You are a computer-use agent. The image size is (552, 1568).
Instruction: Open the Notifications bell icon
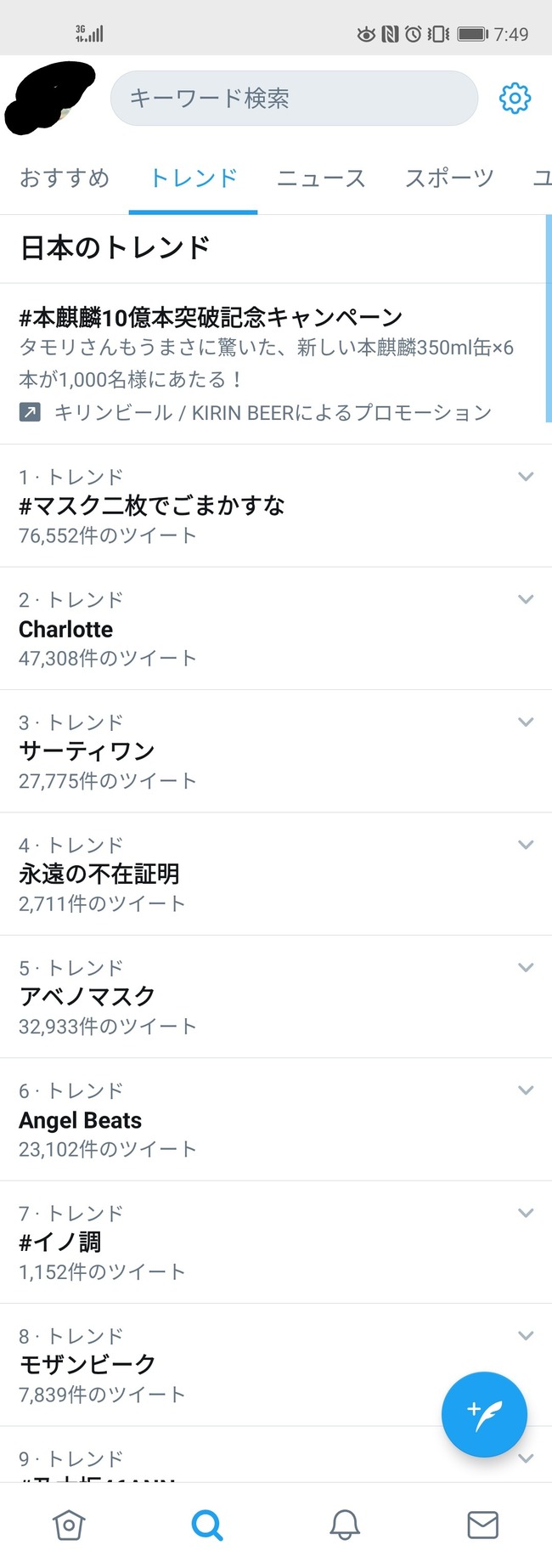[x=345, y=1525]
